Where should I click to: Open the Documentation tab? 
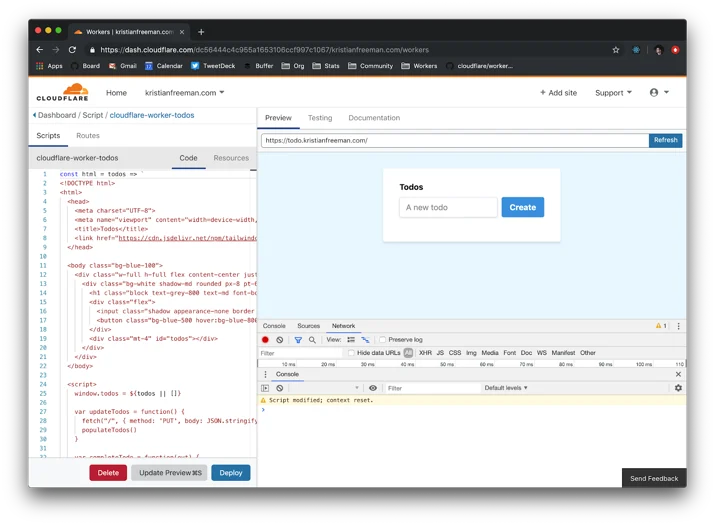coord(374,118)
